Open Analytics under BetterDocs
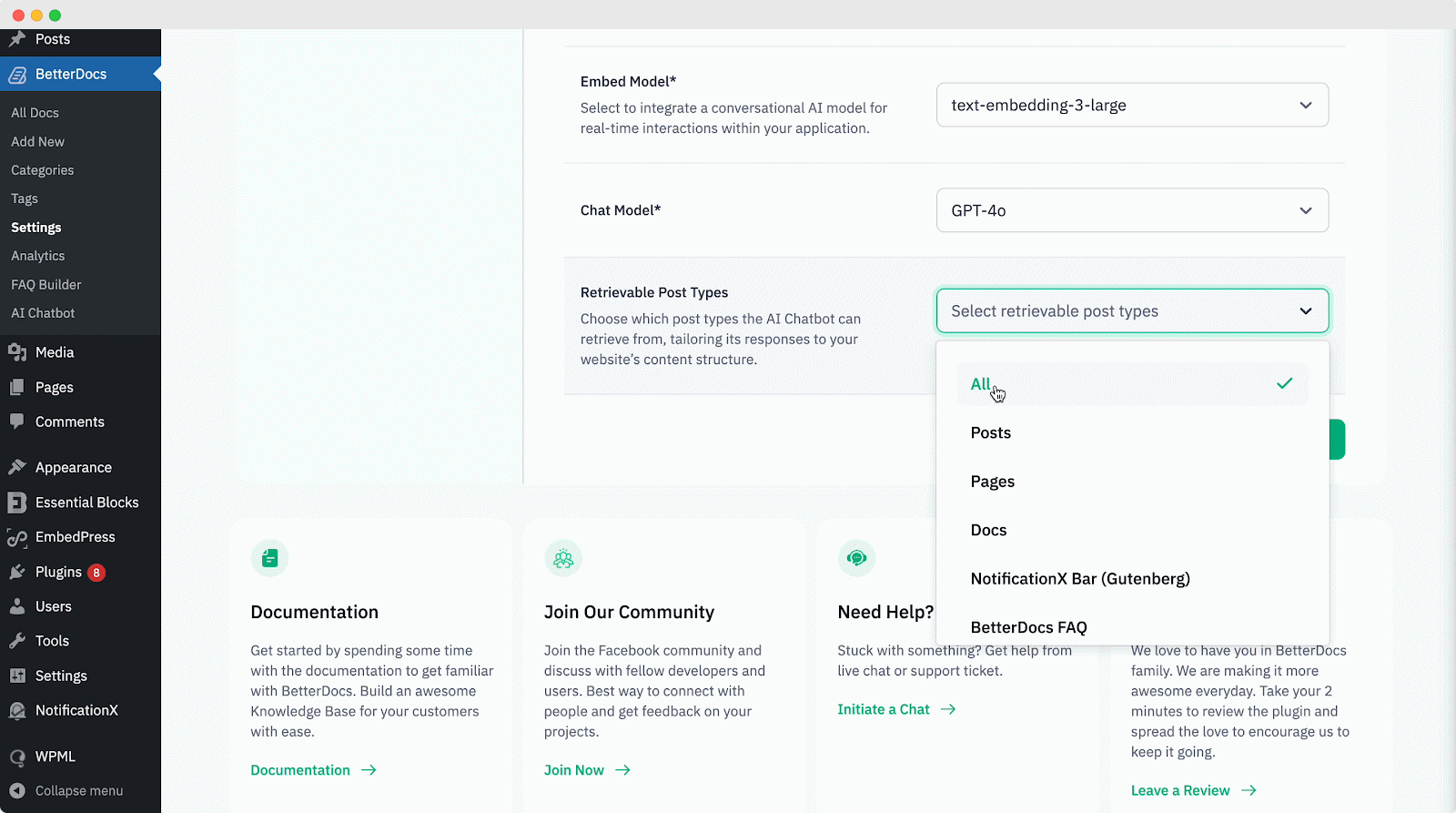1456x813 pixels. click(x=37, y=256)
